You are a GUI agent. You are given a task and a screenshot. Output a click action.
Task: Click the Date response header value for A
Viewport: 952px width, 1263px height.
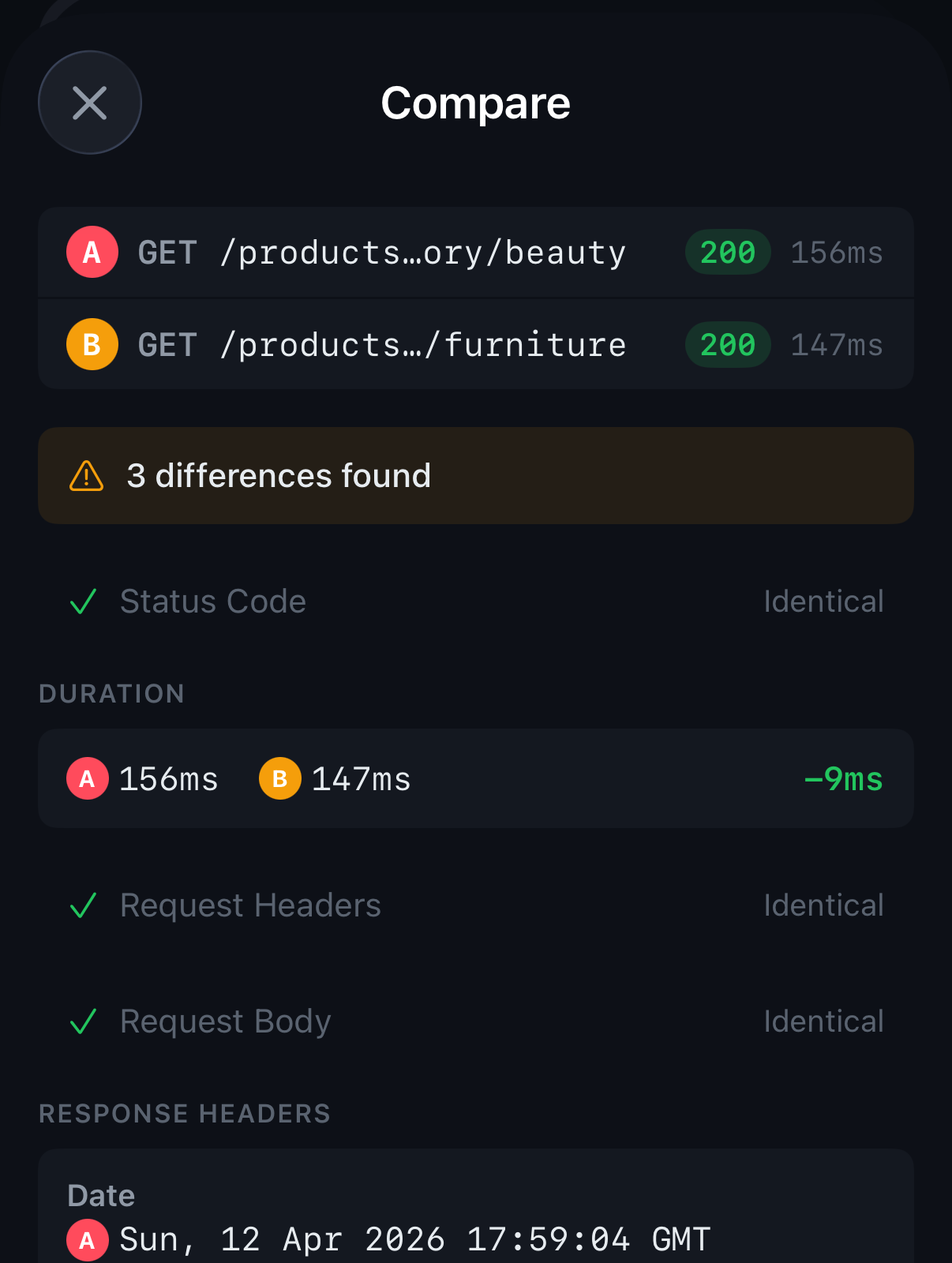(x=415, y=1239)
